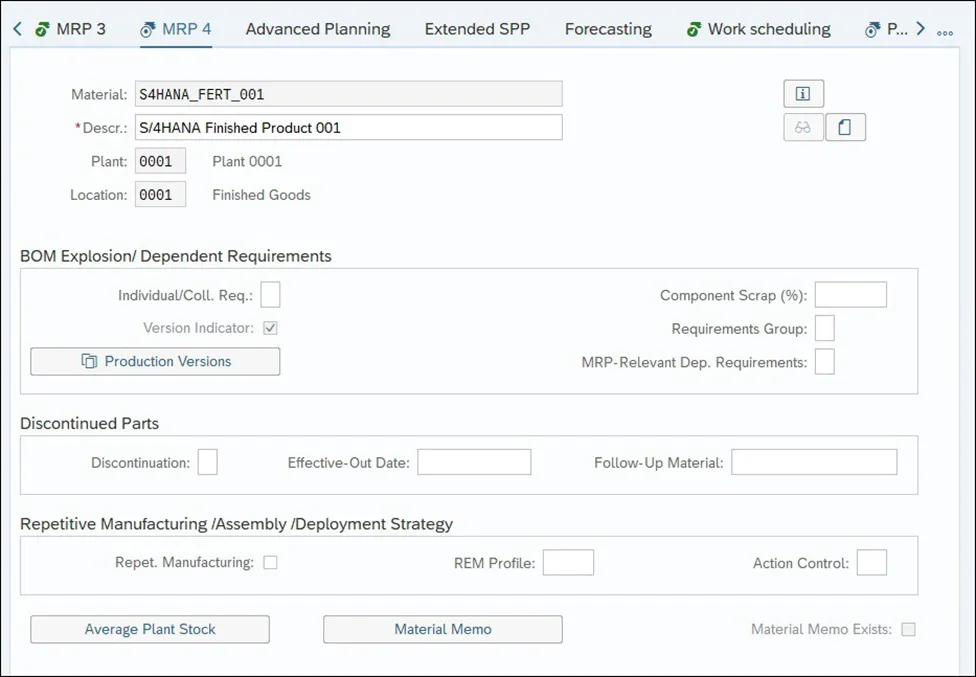The image size is (976, 677).
Task: Go to the Work scheduling tab
Action: coord(759,29)
